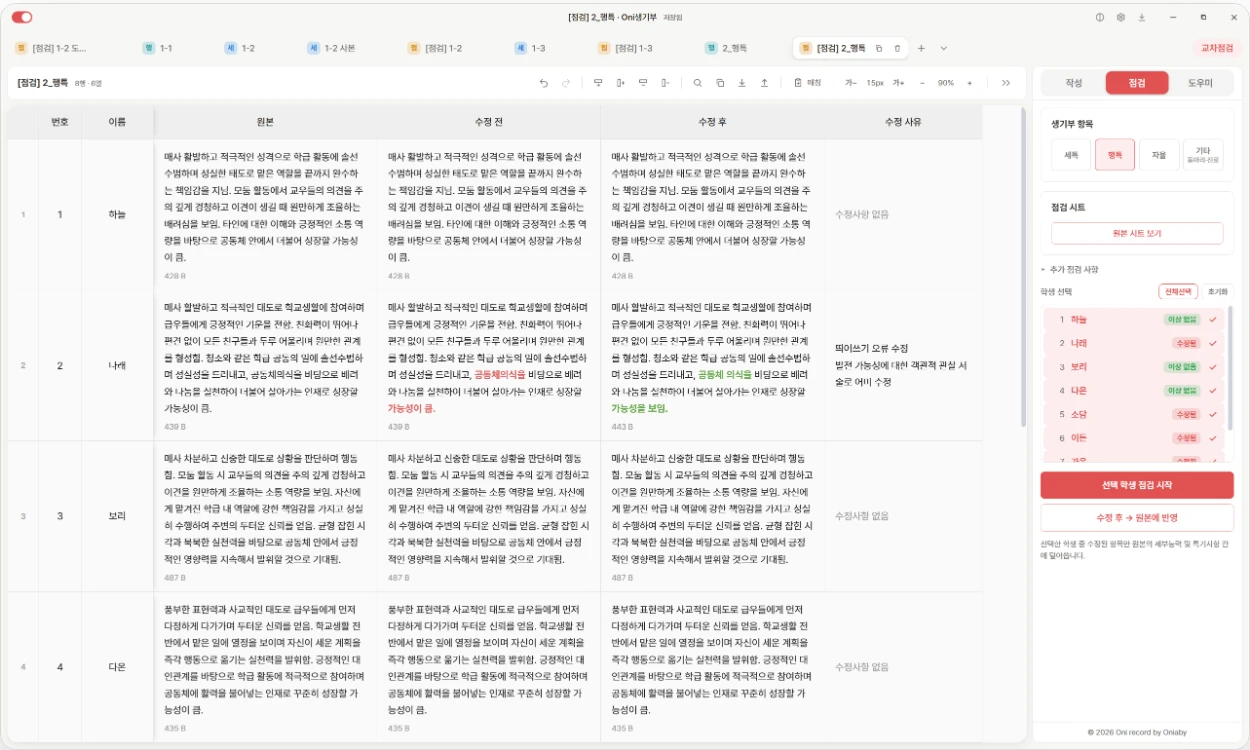Click the delete row icon in toolbar
This screenshot has width=1250, height=750.
tap(643, 83)
